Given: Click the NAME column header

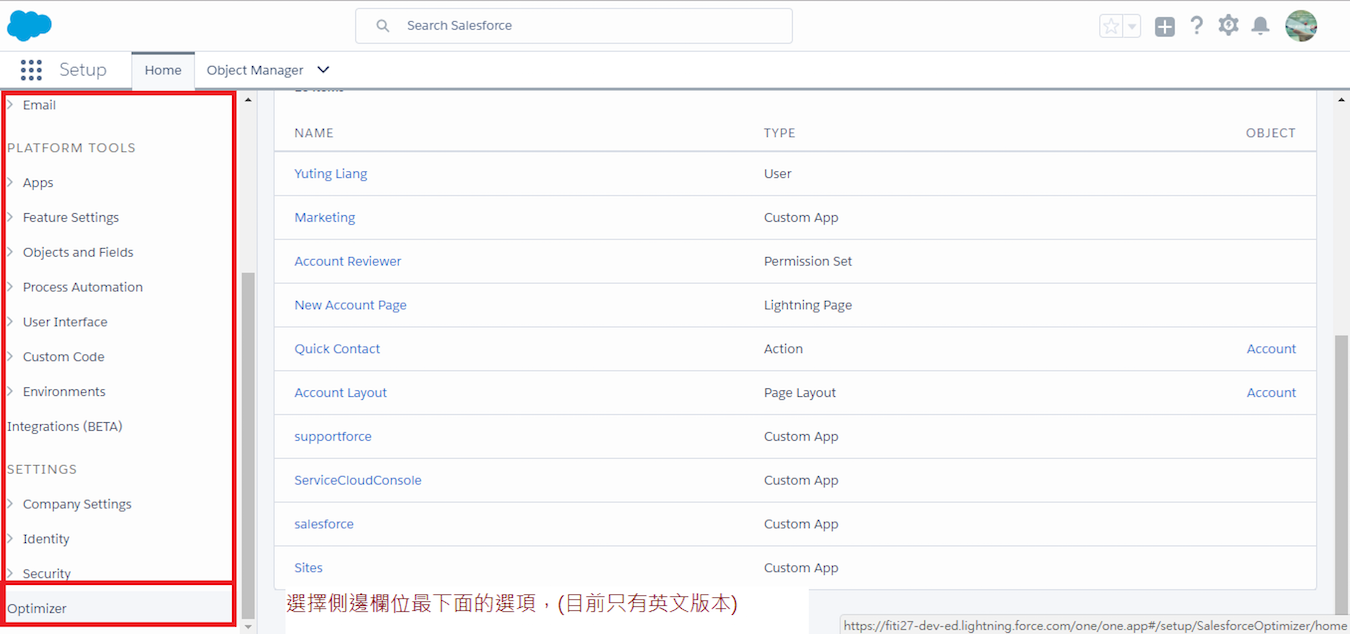Looking at the screenshot, I should tap(314, 133).
